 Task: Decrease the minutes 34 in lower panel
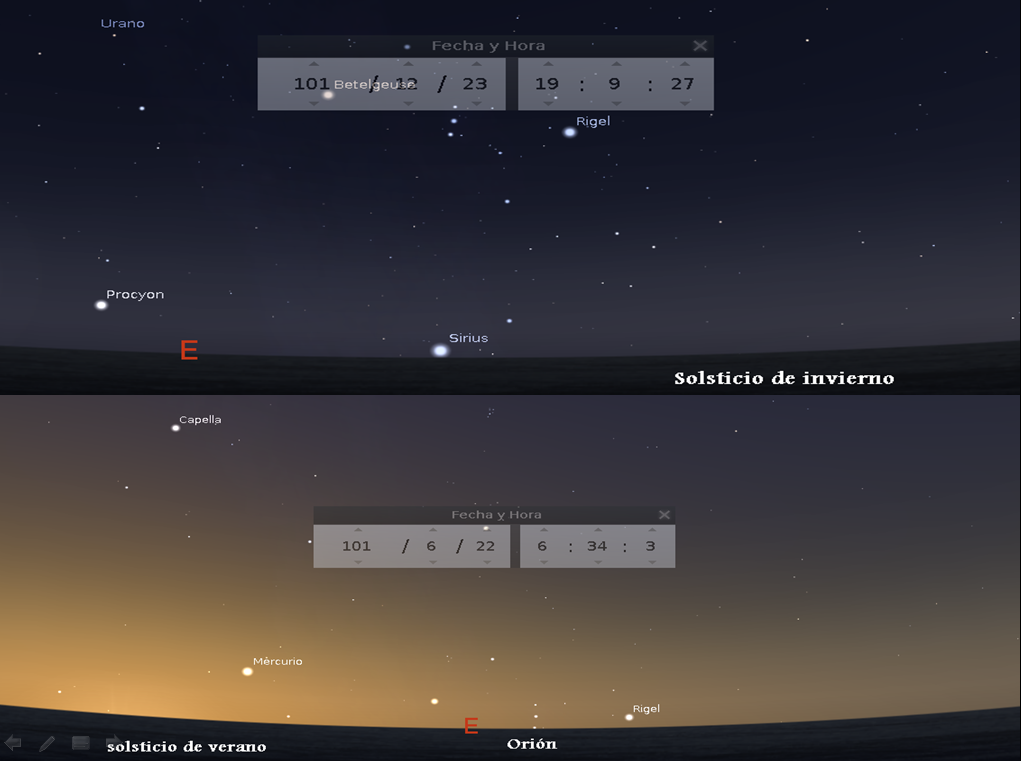click(x=597, y=562)
